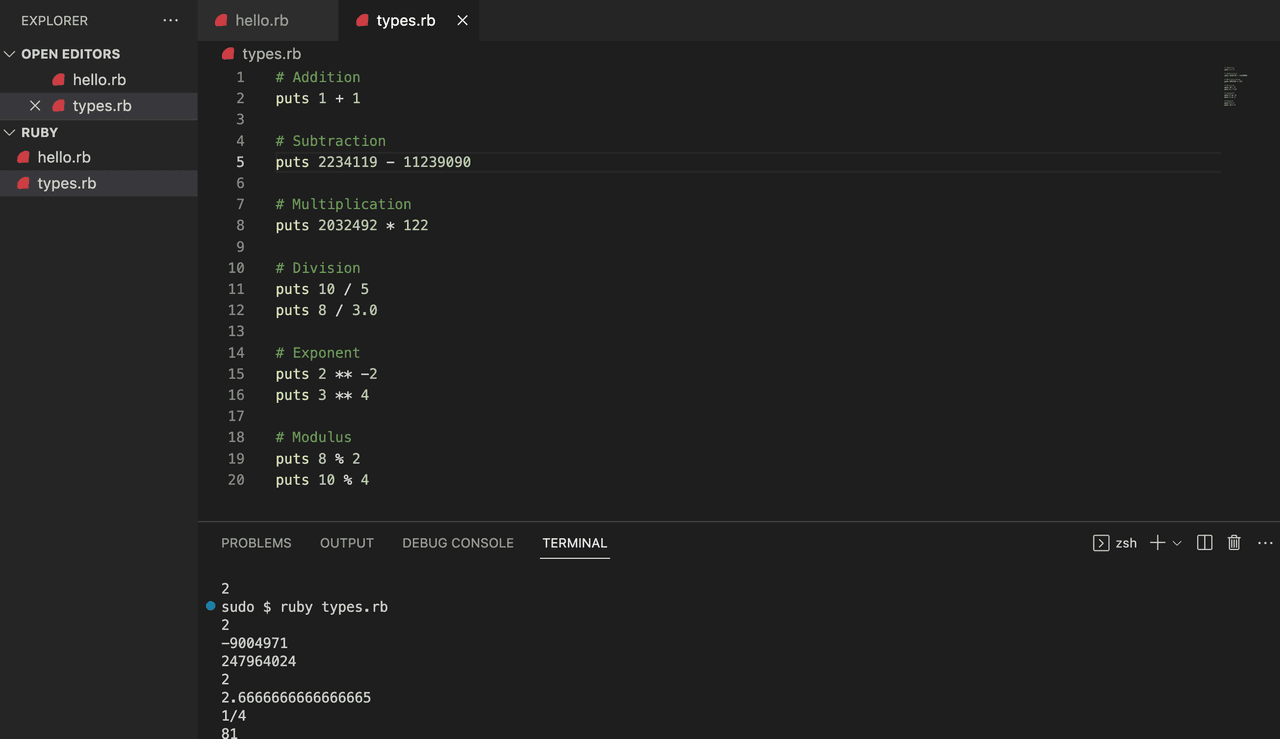
Task: Open the OUTPUT panel tab
Action: tap(347, 543)
